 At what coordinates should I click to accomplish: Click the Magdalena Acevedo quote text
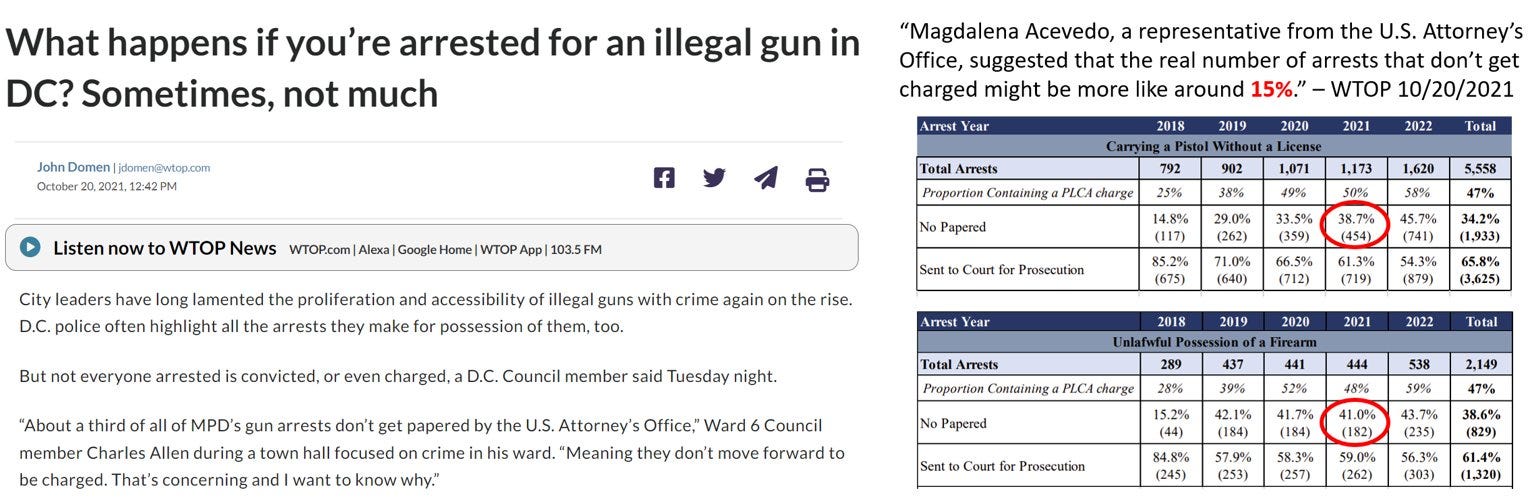pyautogui.click(x=1209, y=60)
